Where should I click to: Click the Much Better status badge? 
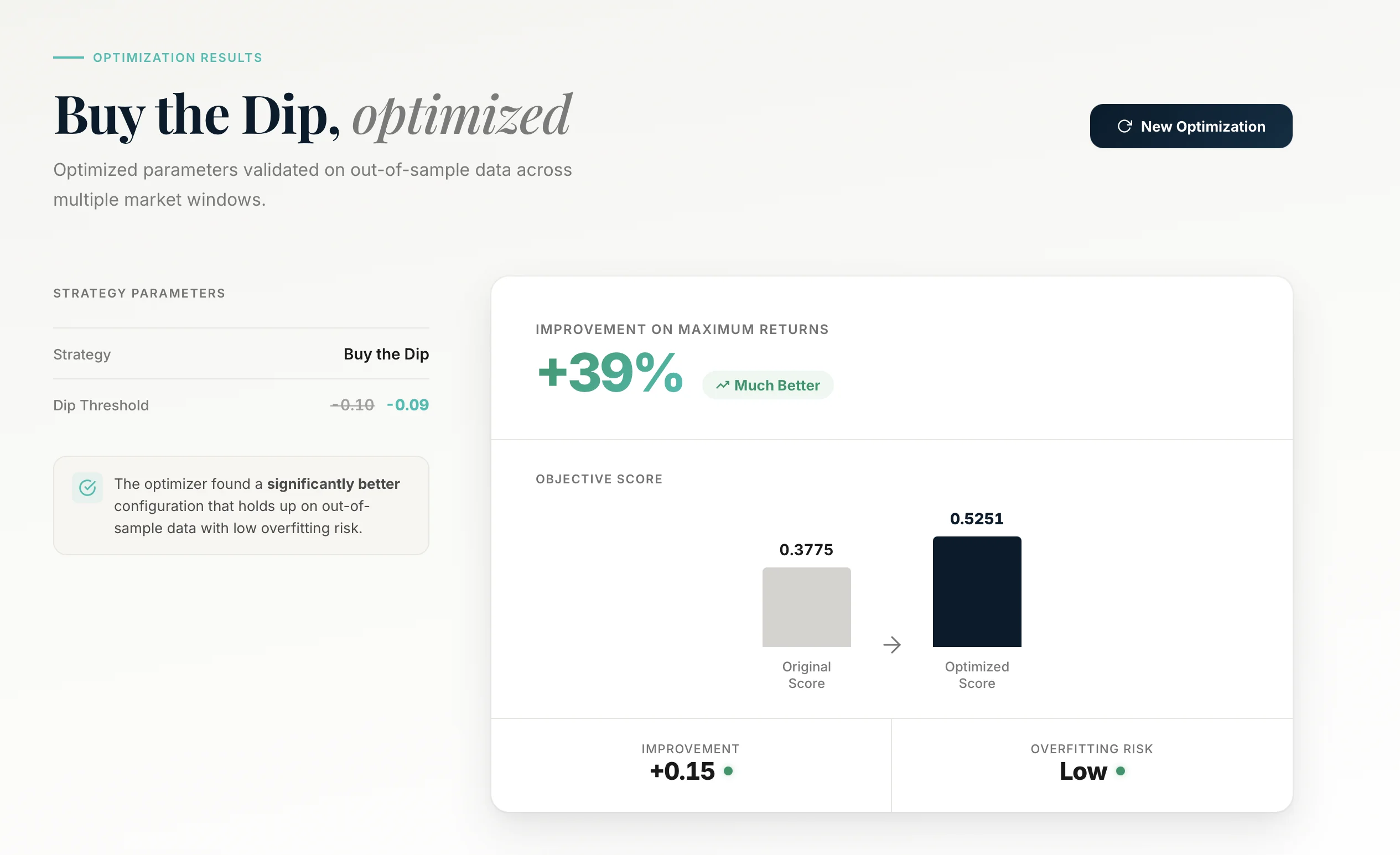(768, 385)
